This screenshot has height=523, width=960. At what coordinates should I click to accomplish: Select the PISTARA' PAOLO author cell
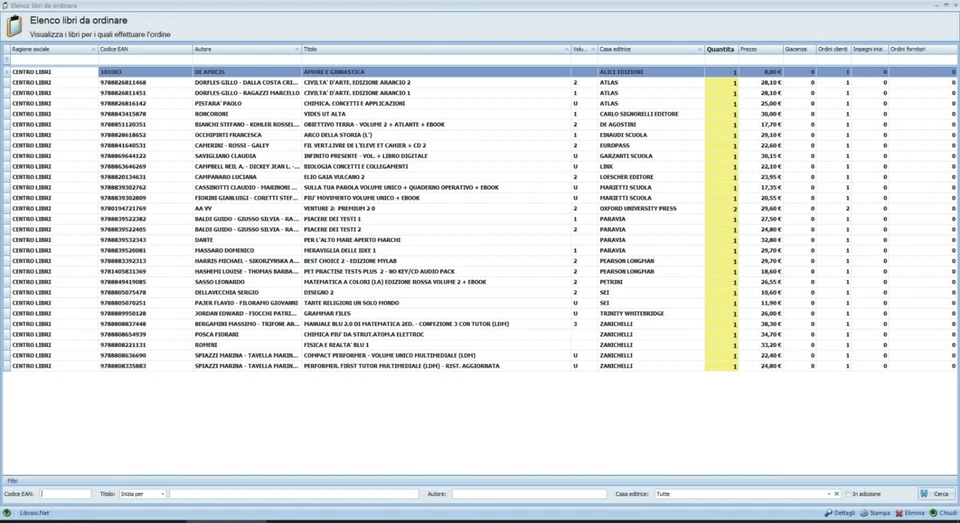click(x=246, y=103)
